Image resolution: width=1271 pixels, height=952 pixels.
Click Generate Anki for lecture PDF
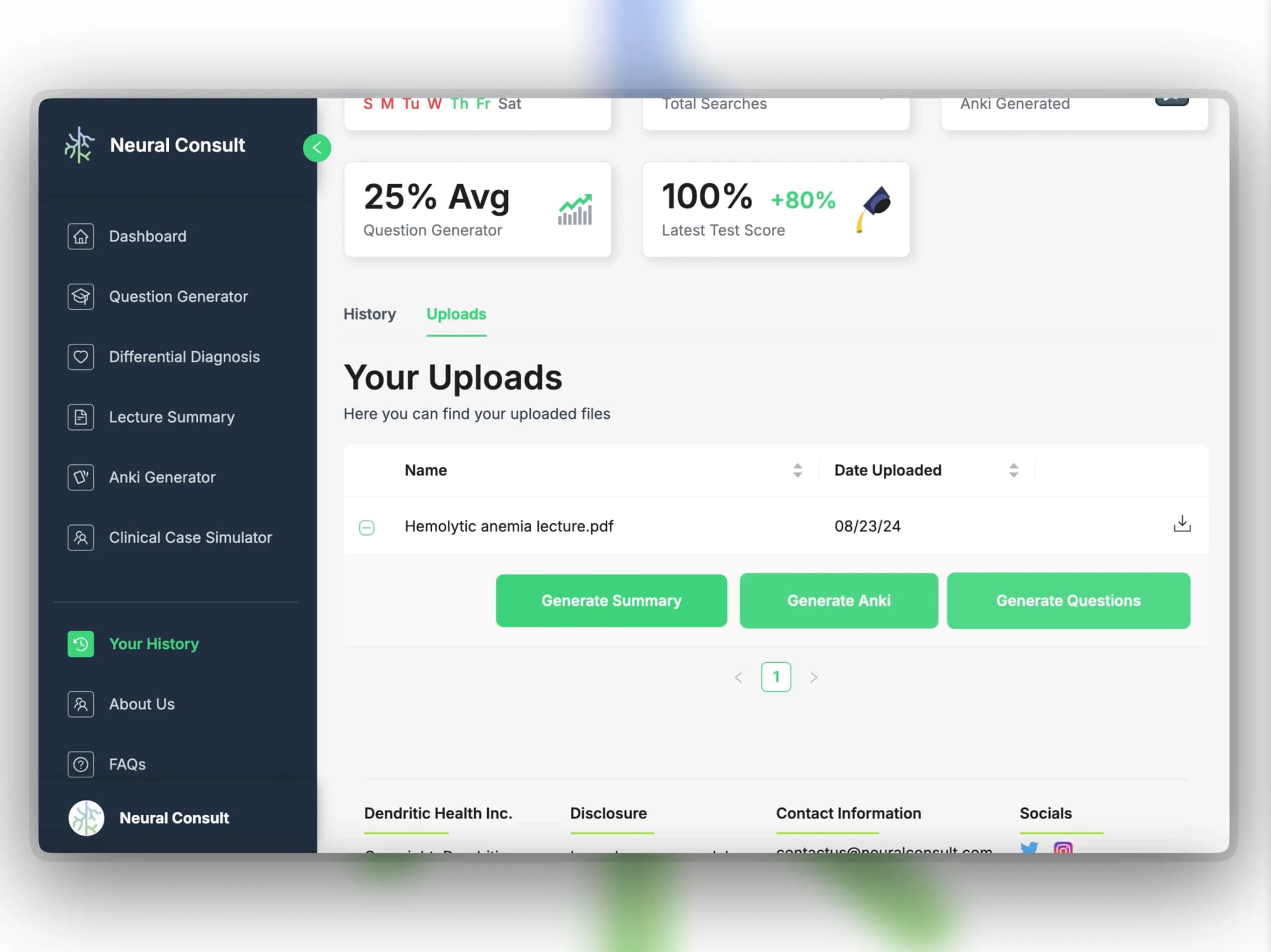point(839,600)
